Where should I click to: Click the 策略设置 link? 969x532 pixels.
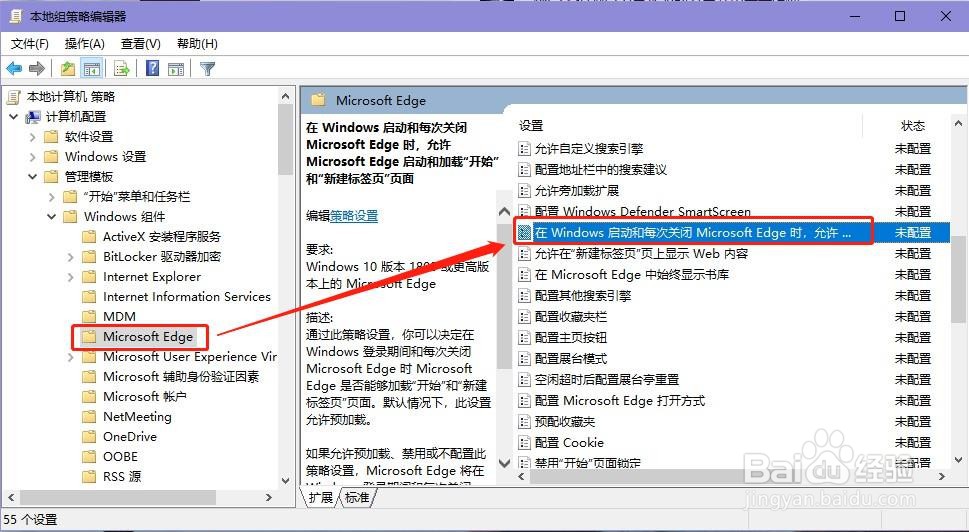[x=354, y=216]
